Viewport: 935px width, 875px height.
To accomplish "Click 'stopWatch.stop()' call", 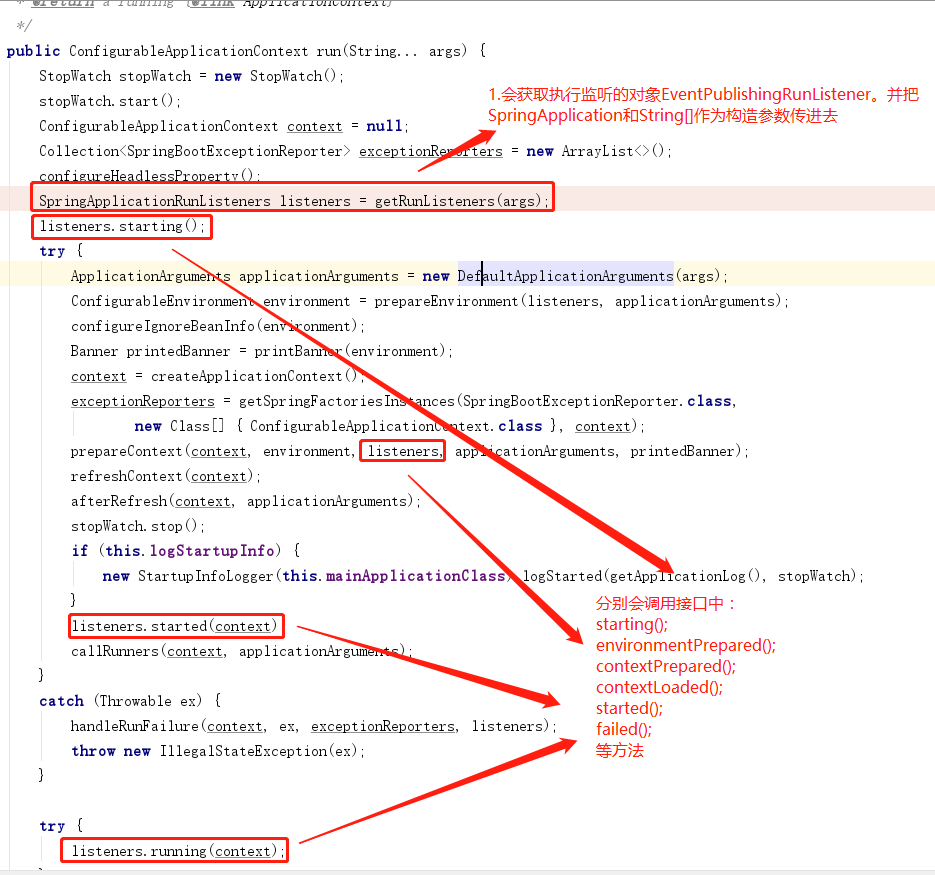I will click(x=138, y=527).
